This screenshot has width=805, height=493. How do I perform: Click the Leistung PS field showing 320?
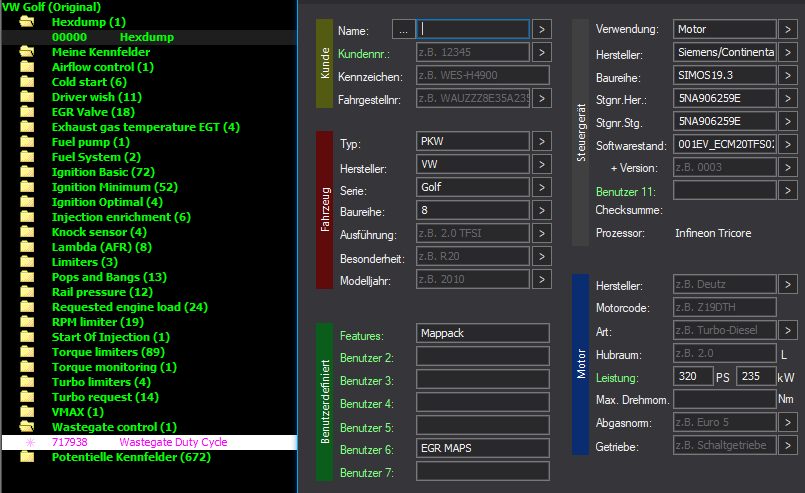693,376
